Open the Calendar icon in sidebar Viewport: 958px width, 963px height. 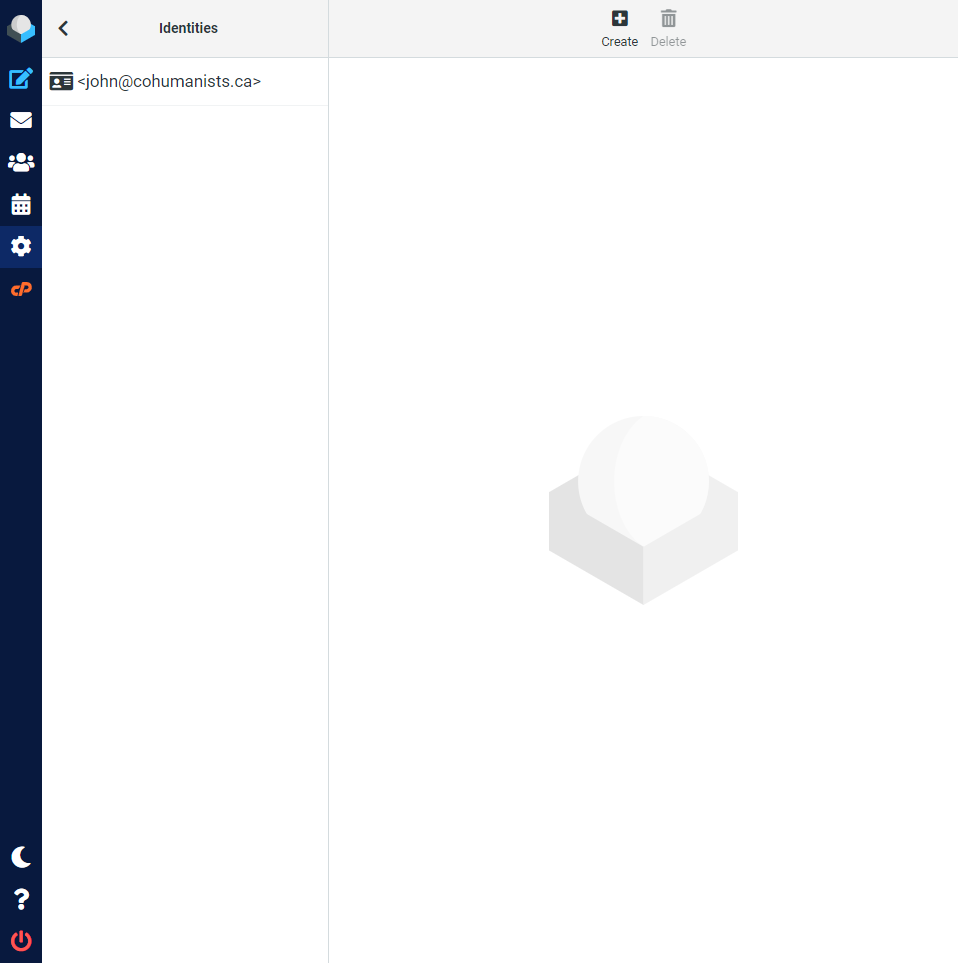point(21,204)
